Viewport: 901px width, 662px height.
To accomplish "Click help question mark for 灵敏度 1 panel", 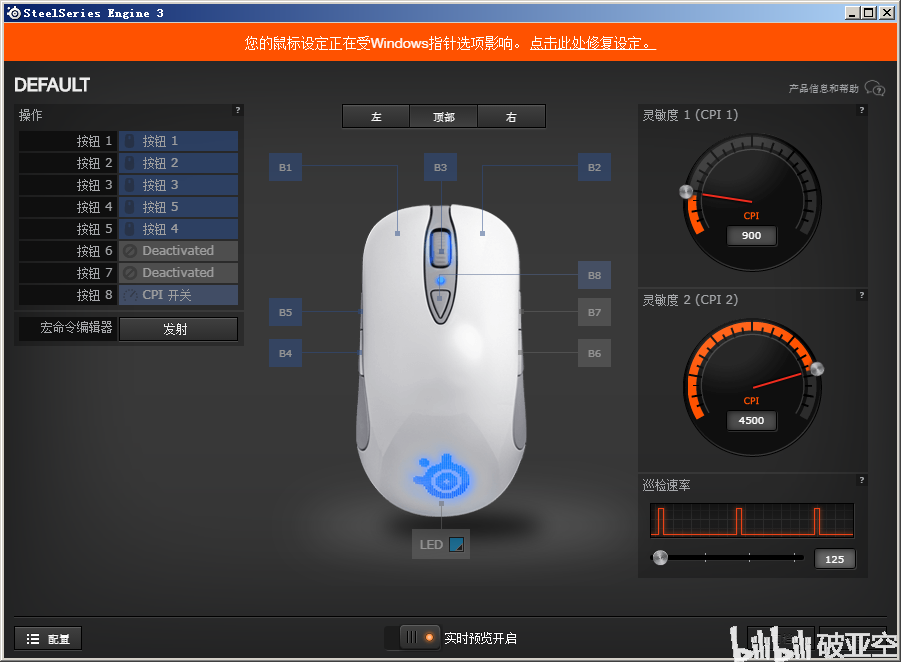I will click(861, 110).
